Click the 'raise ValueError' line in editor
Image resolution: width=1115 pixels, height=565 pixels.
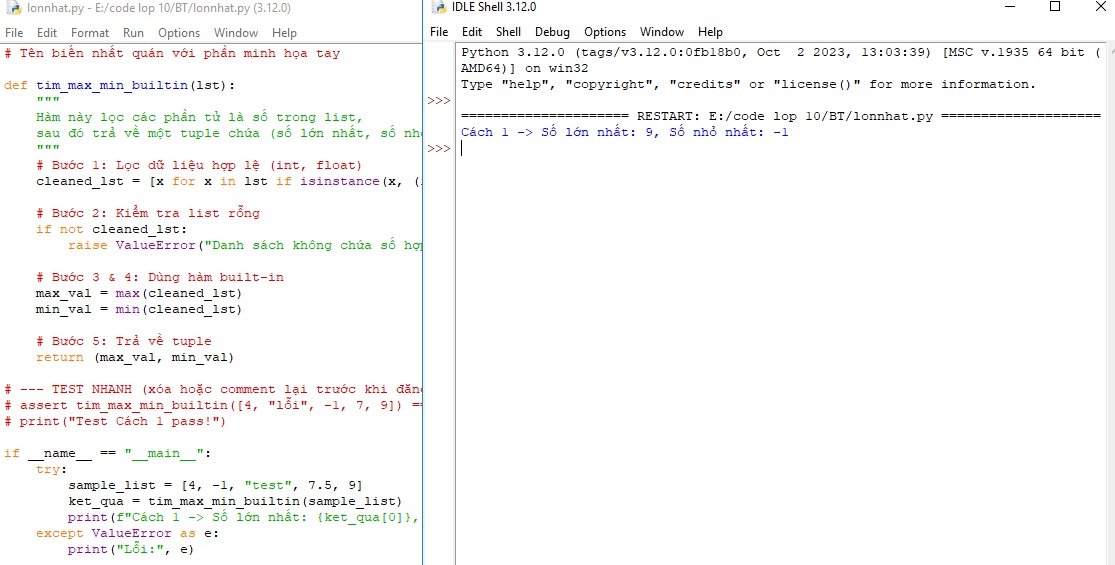coord(245,245)
